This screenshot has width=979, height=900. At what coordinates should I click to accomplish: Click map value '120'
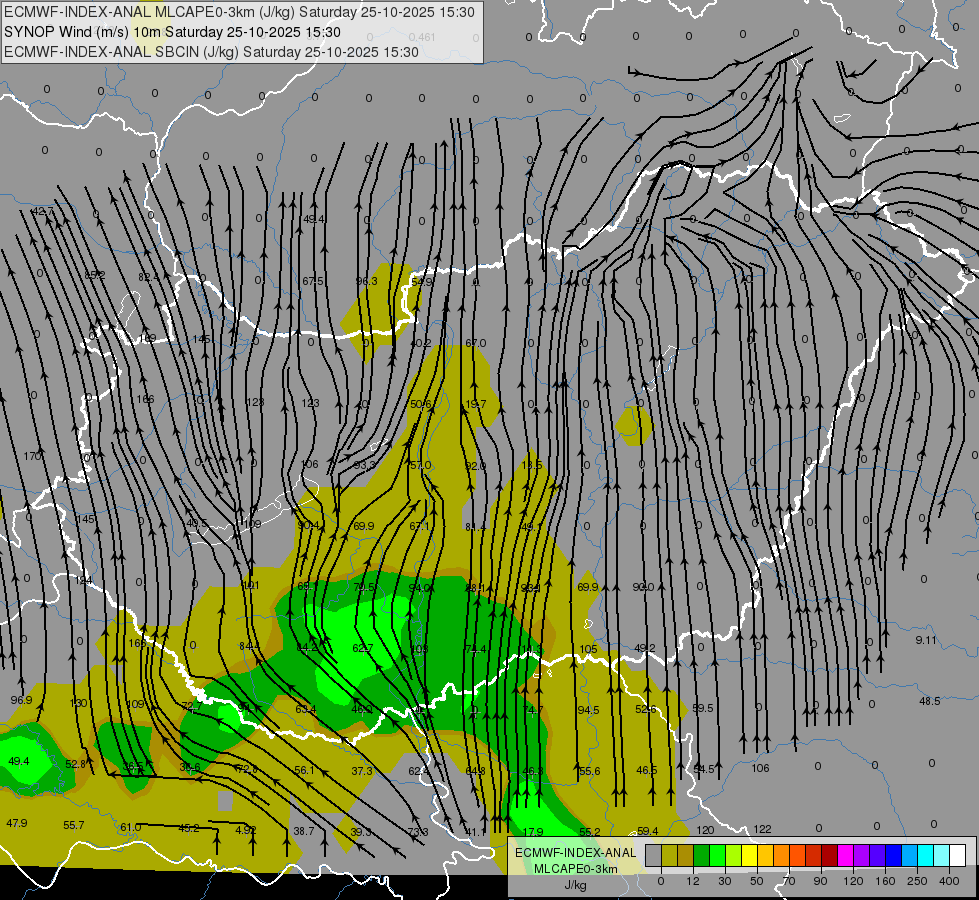point(706,830)
